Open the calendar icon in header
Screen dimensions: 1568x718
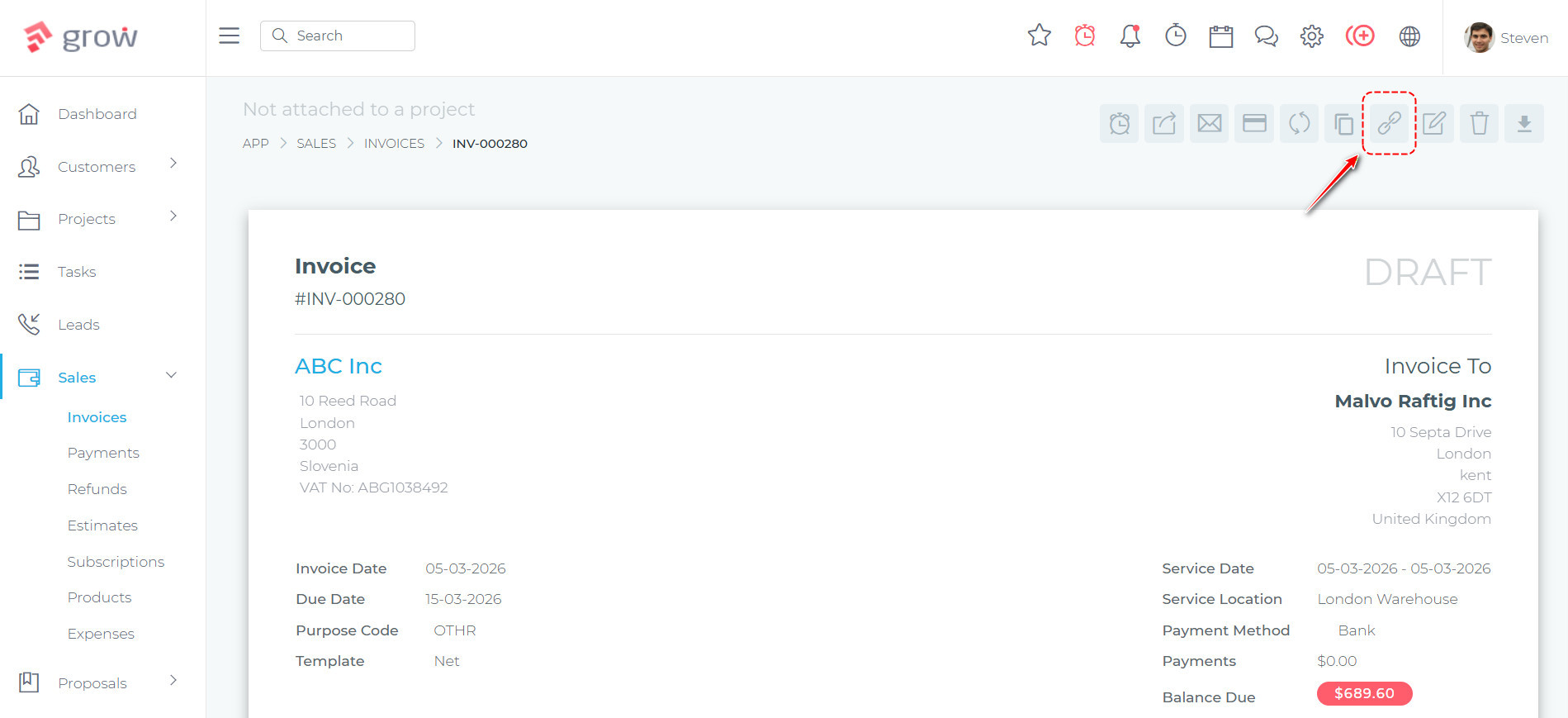click(1220, 36)
